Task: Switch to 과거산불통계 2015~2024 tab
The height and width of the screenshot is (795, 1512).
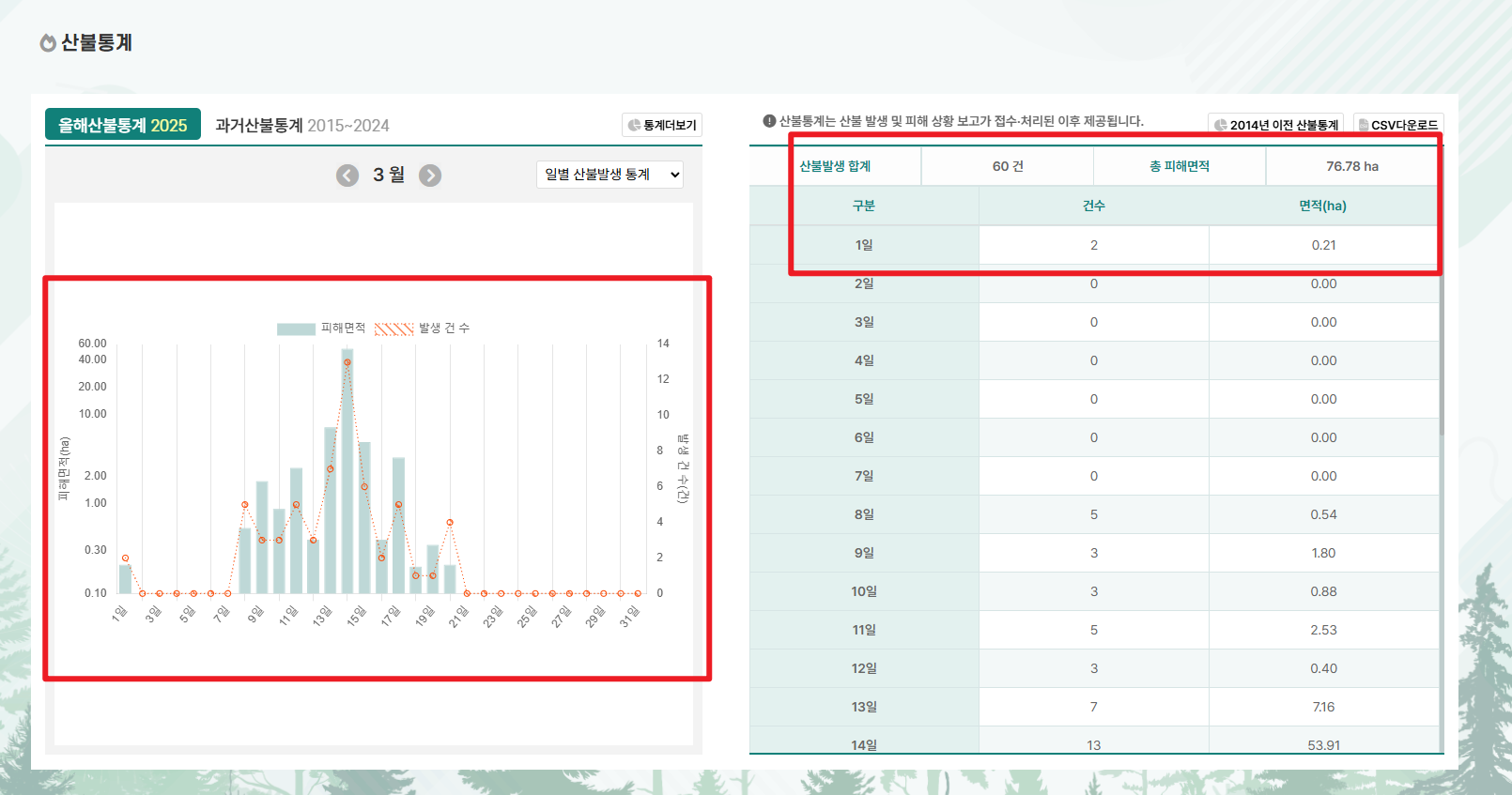Action: [302, 125]
